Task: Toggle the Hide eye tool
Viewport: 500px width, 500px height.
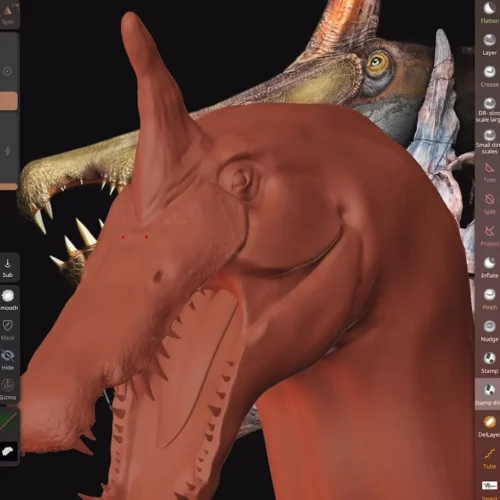Action: (8, 360)
